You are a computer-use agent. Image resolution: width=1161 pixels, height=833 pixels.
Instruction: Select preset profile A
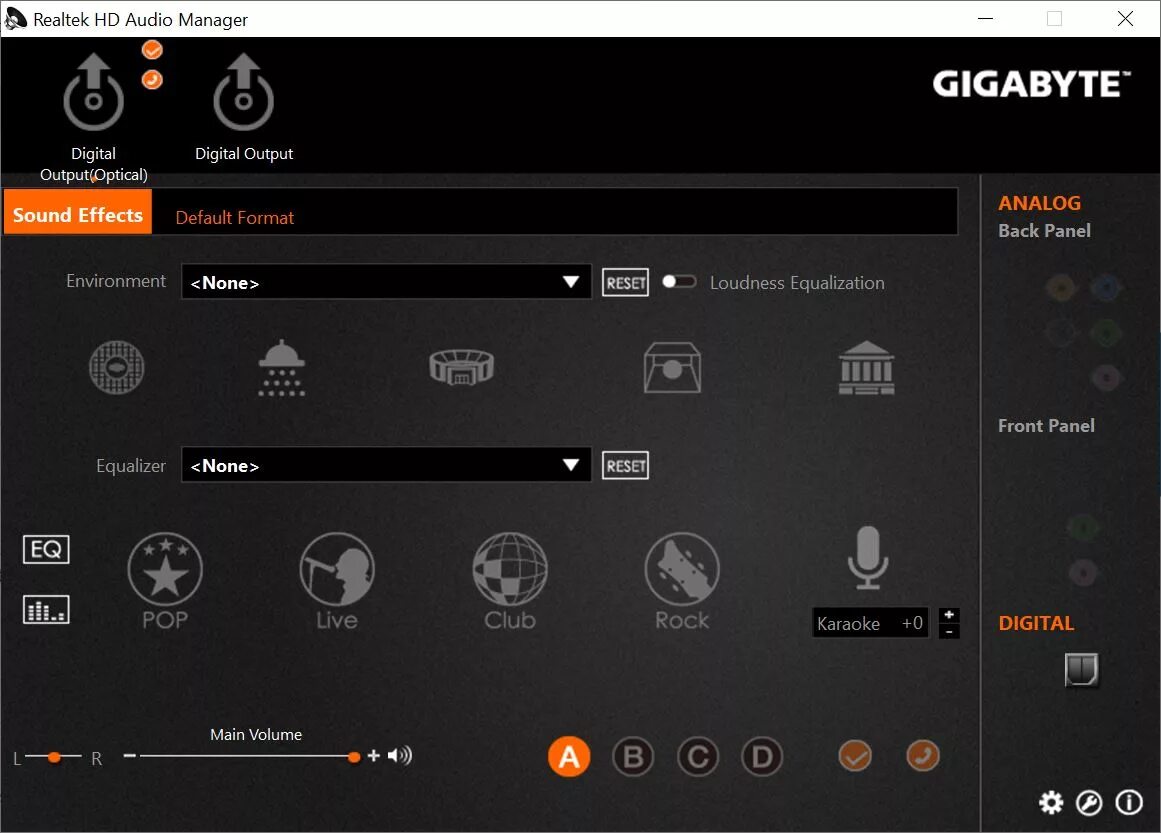pos(569,757)
